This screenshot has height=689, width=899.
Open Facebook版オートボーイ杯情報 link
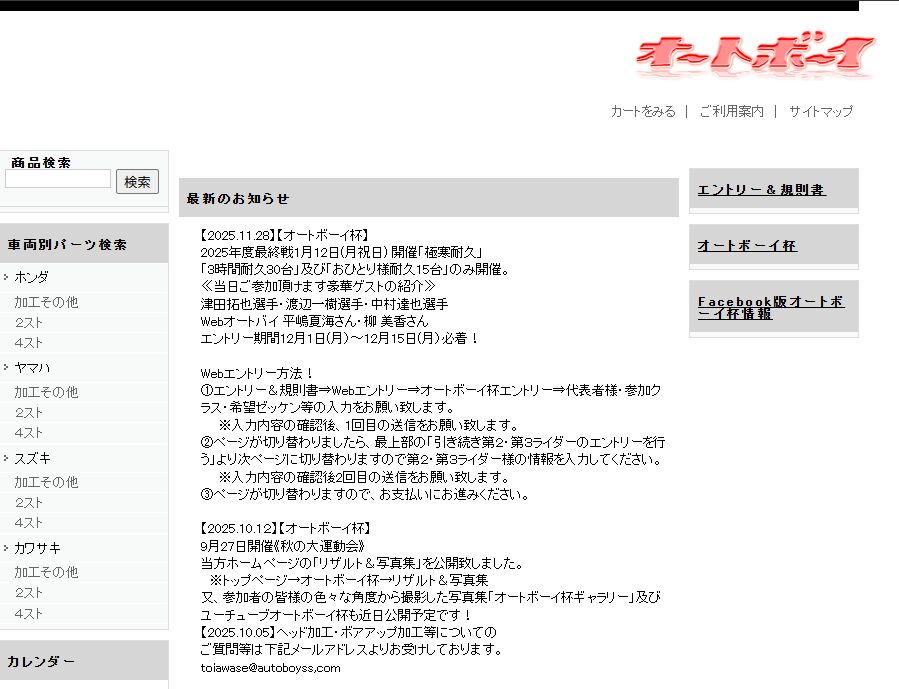pos(770,307)
